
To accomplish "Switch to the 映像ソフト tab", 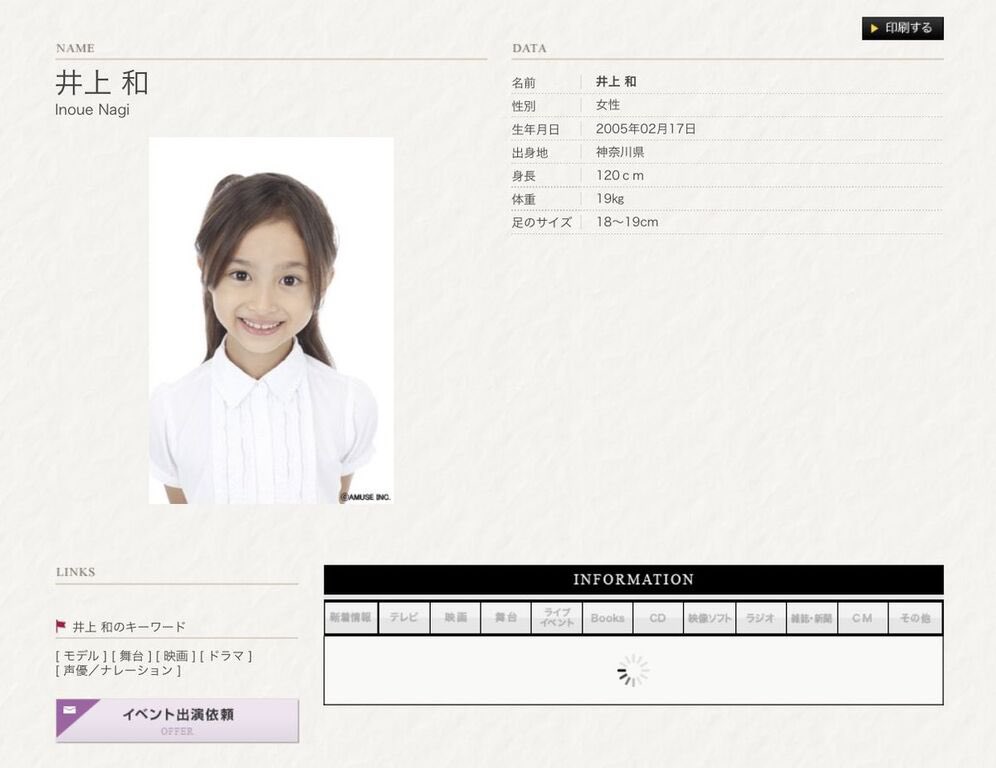I will pos(710,617).
